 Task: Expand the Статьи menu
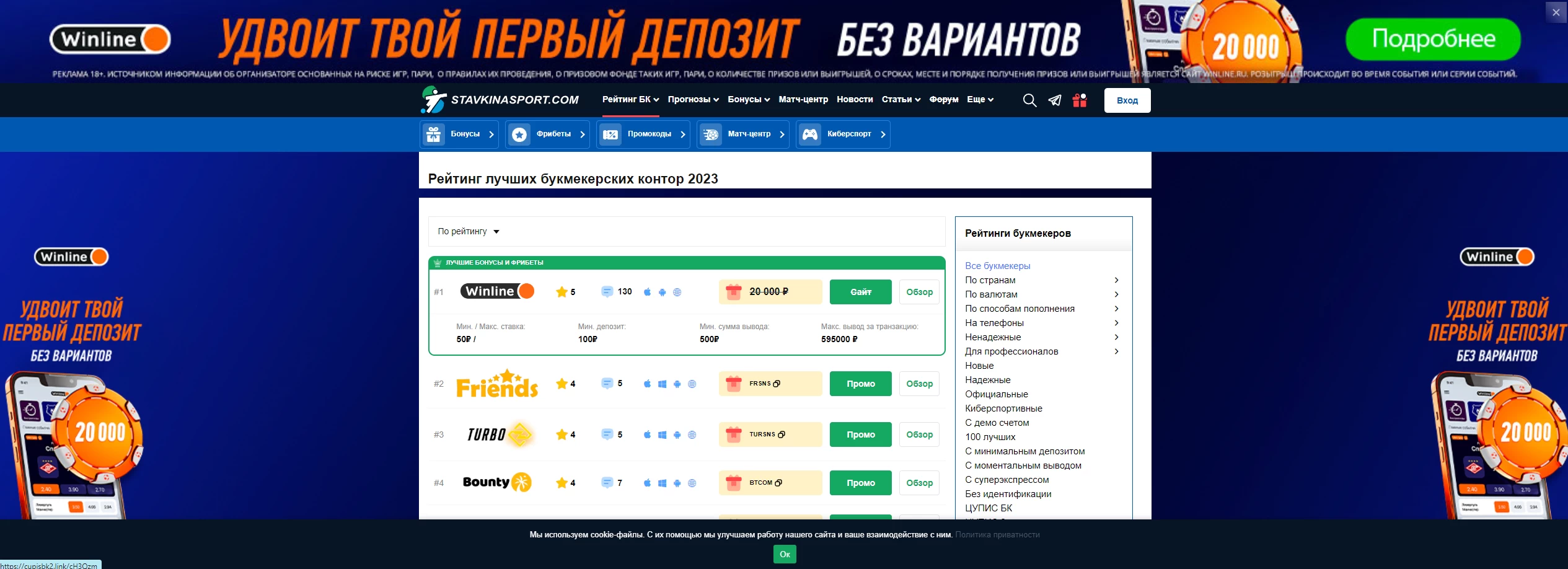901,99
